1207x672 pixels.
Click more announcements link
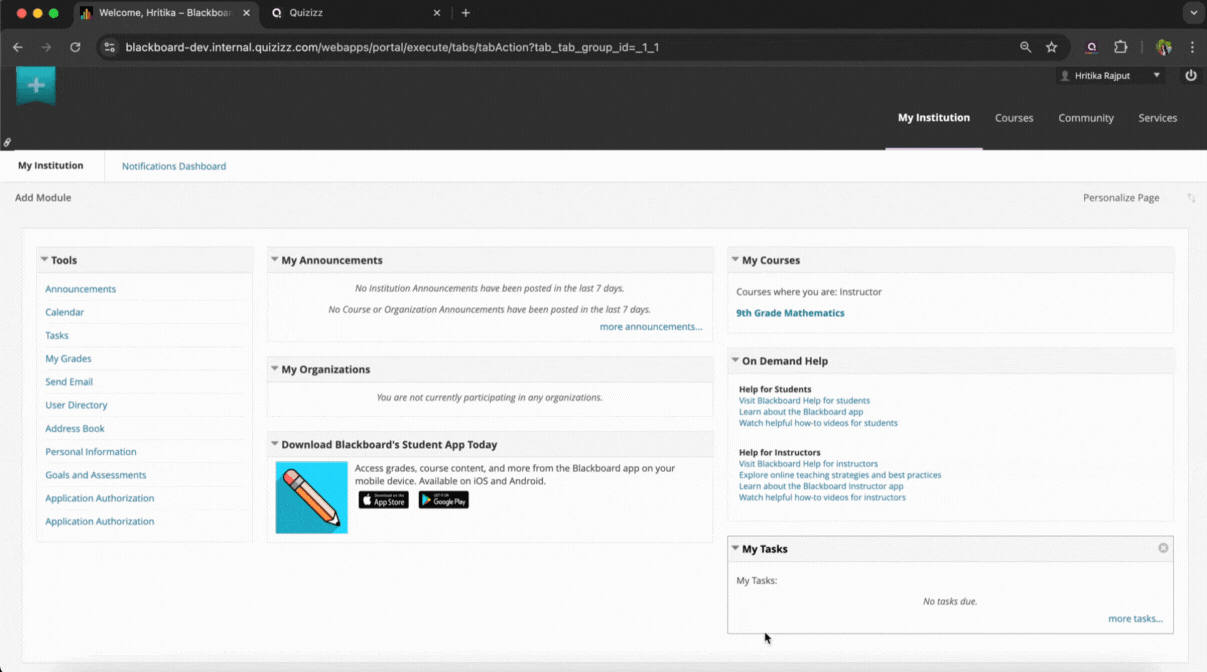(651, 327)
